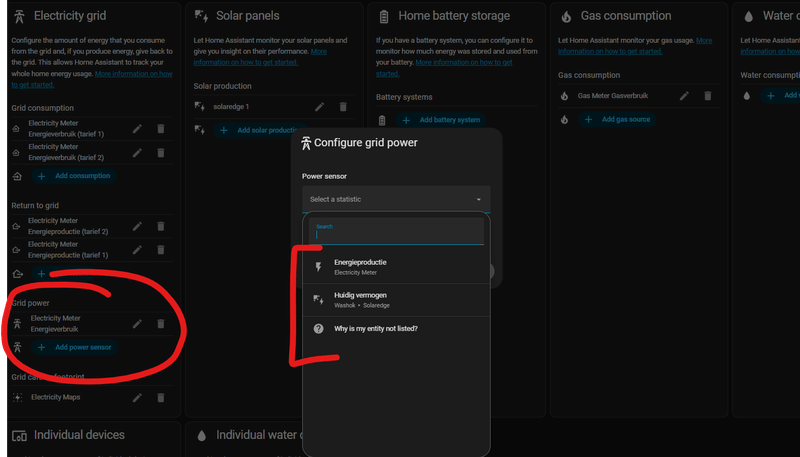This screenshot has width=800, height=457.
Task: Delete the solaredge 1 solar production
Action: coord(343,106)
